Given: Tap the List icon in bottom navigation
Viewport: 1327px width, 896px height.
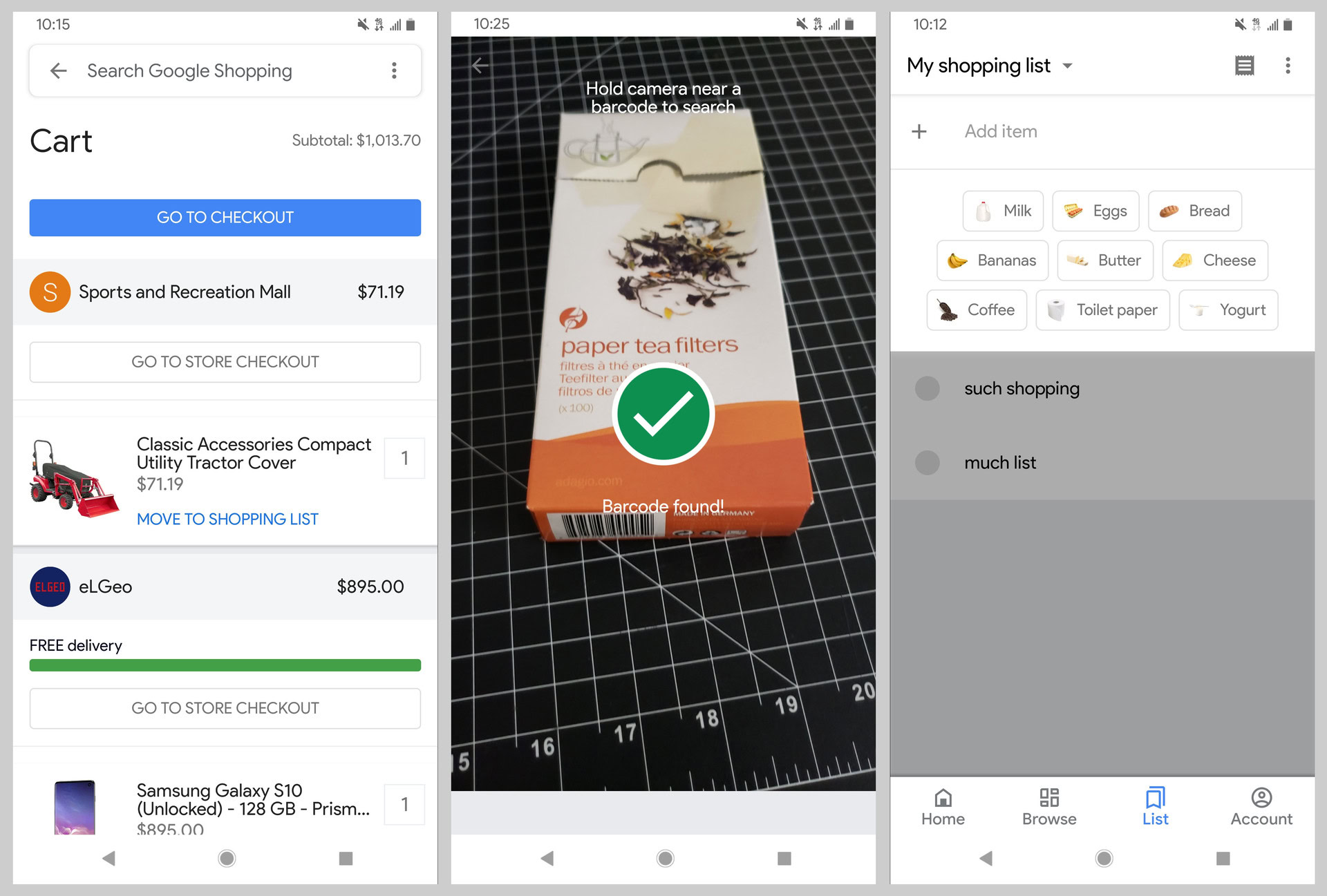Looking at the screenshot, I should point(1155,805).
